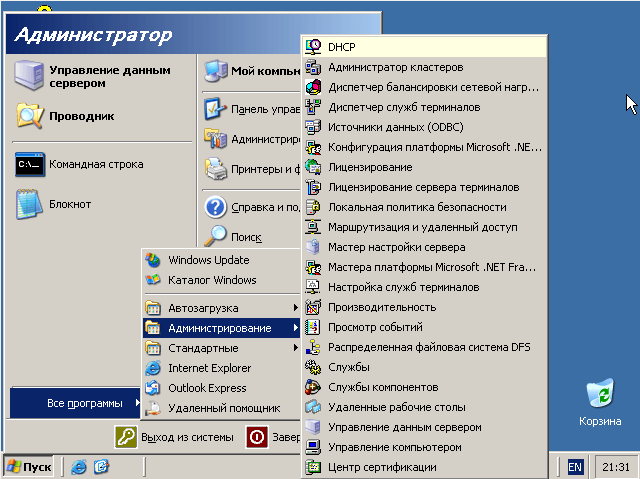Click the Windows Update icon
The width and height of the screenshot is (640, 479).
[x=153, y=260]
